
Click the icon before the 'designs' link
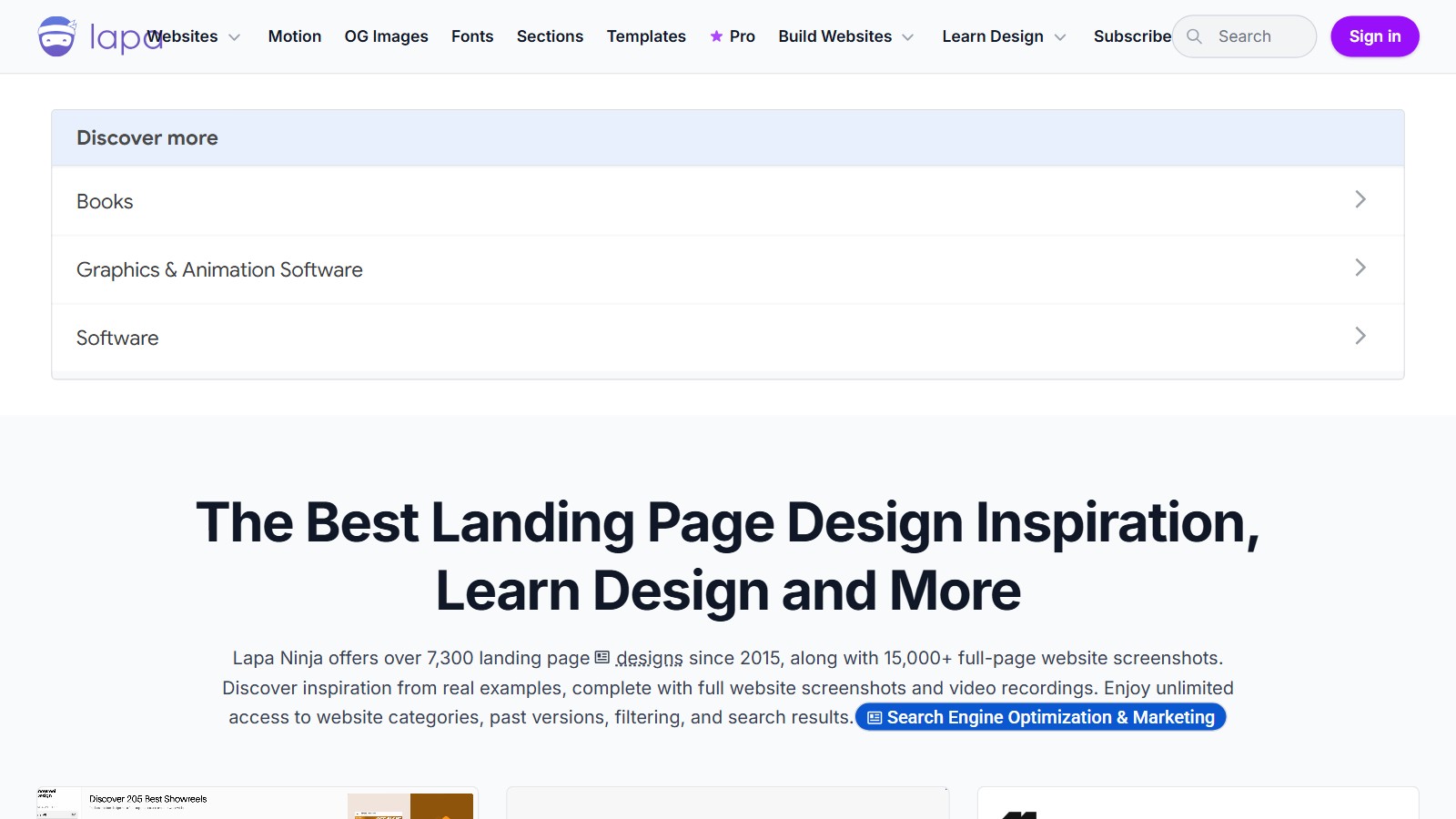click(602, 657)
